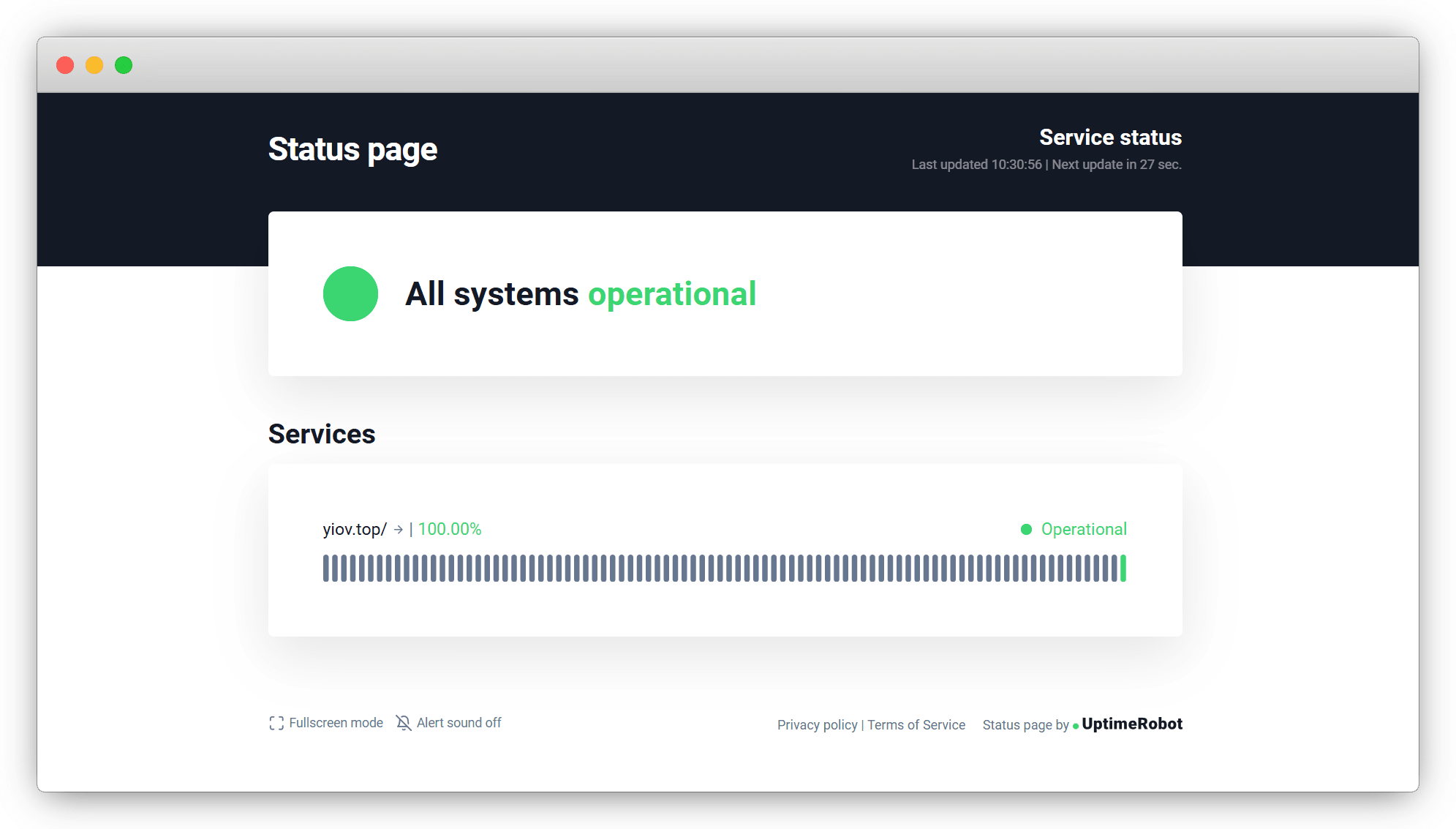
Task: Click the Service status heading
Action: (1110, 137)
